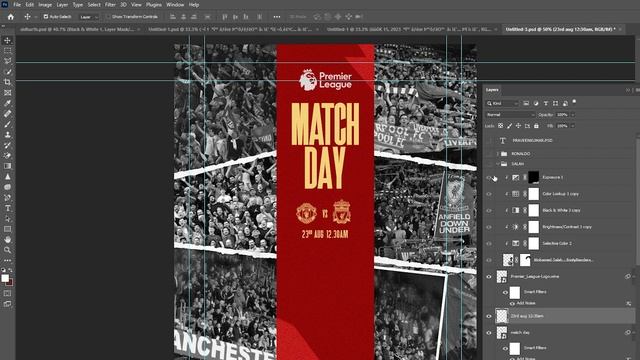Select the Clone Stamp tool

[7, 135]
